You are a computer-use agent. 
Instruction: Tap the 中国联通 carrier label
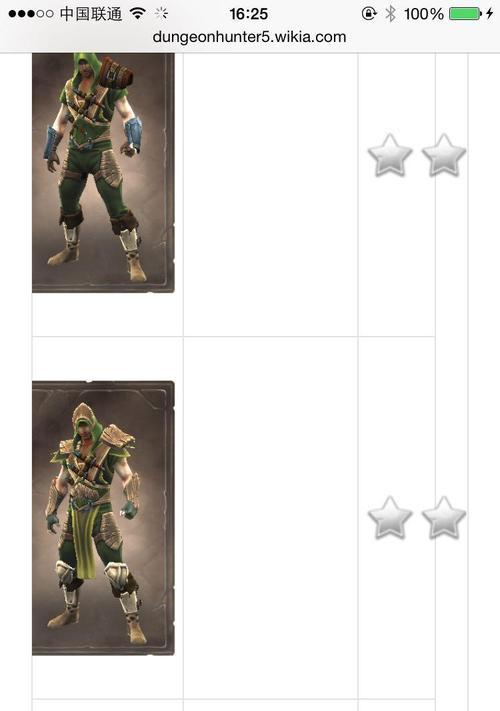[x=91, y=14]
